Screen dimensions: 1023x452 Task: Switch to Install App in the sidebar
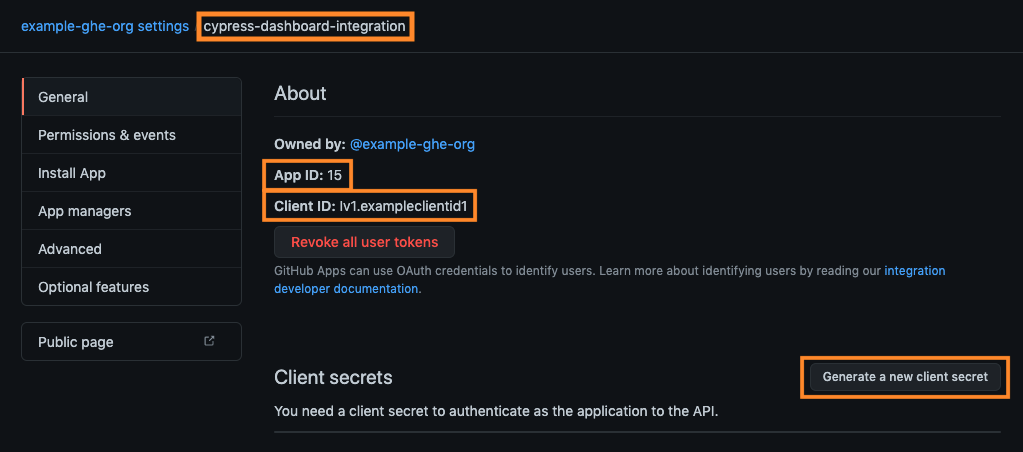click(72, 173)
